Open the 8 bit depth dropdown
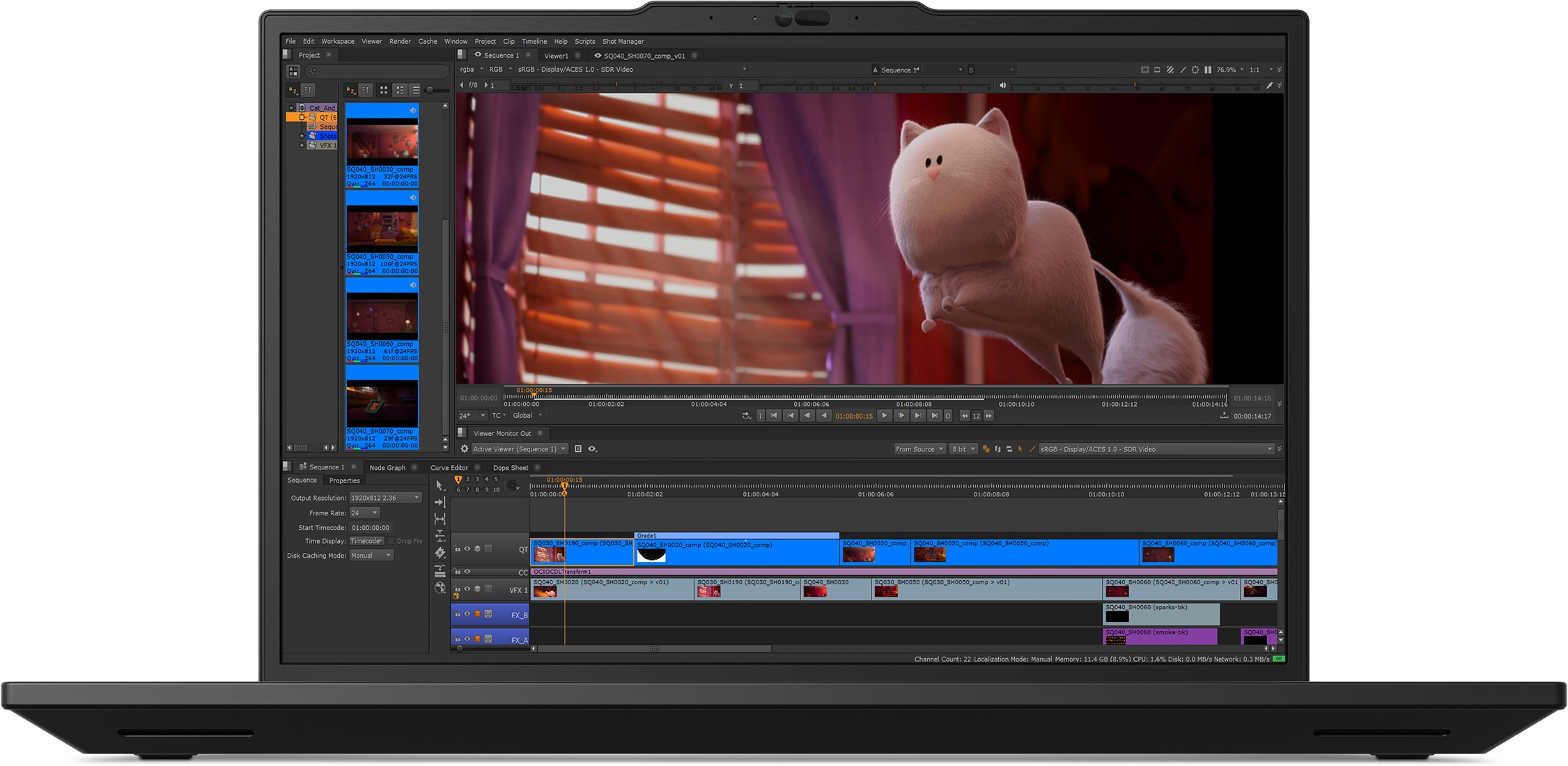This screenshot has height=766, width=1568. pos(964,449)
